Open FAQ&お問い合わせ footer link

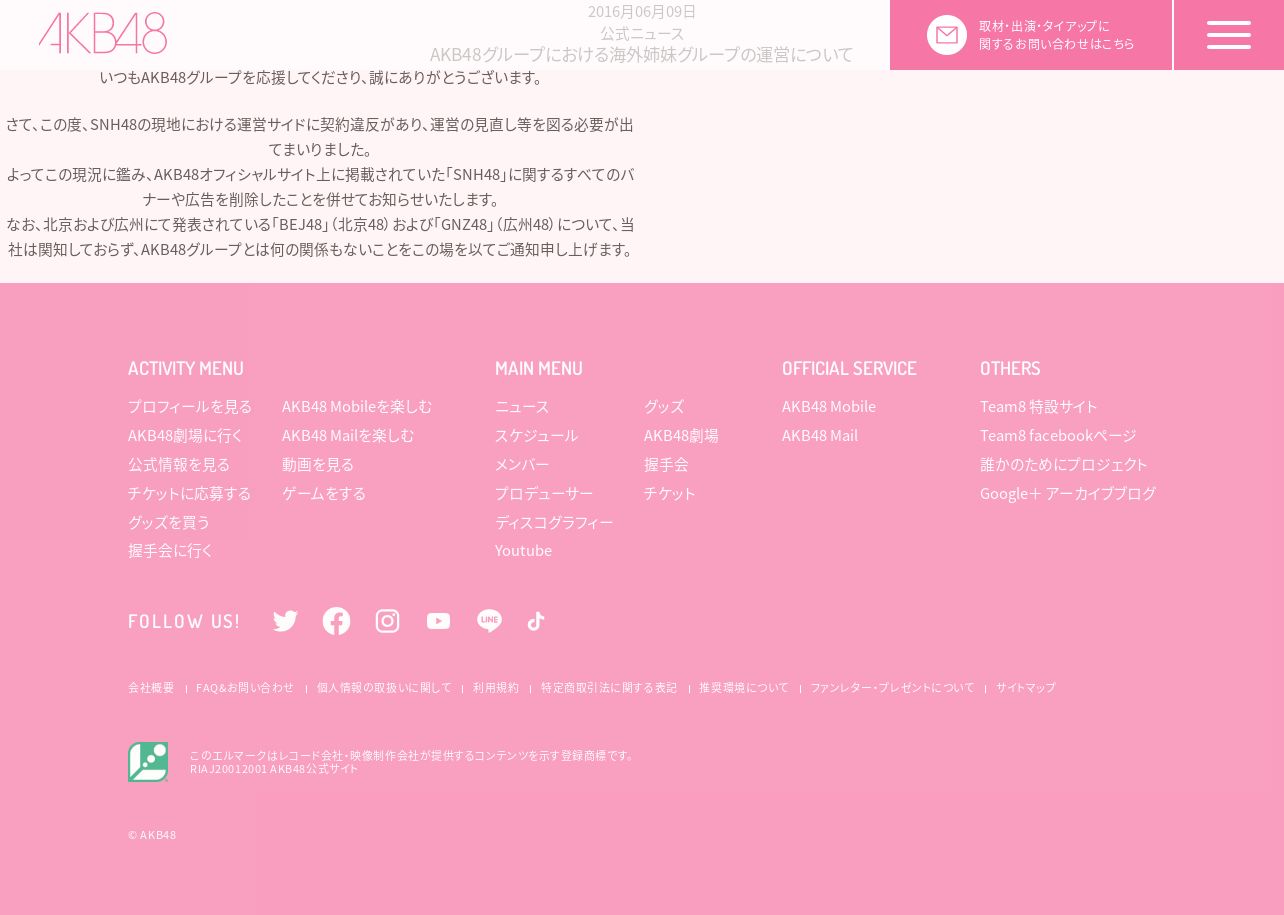(245, 687)
